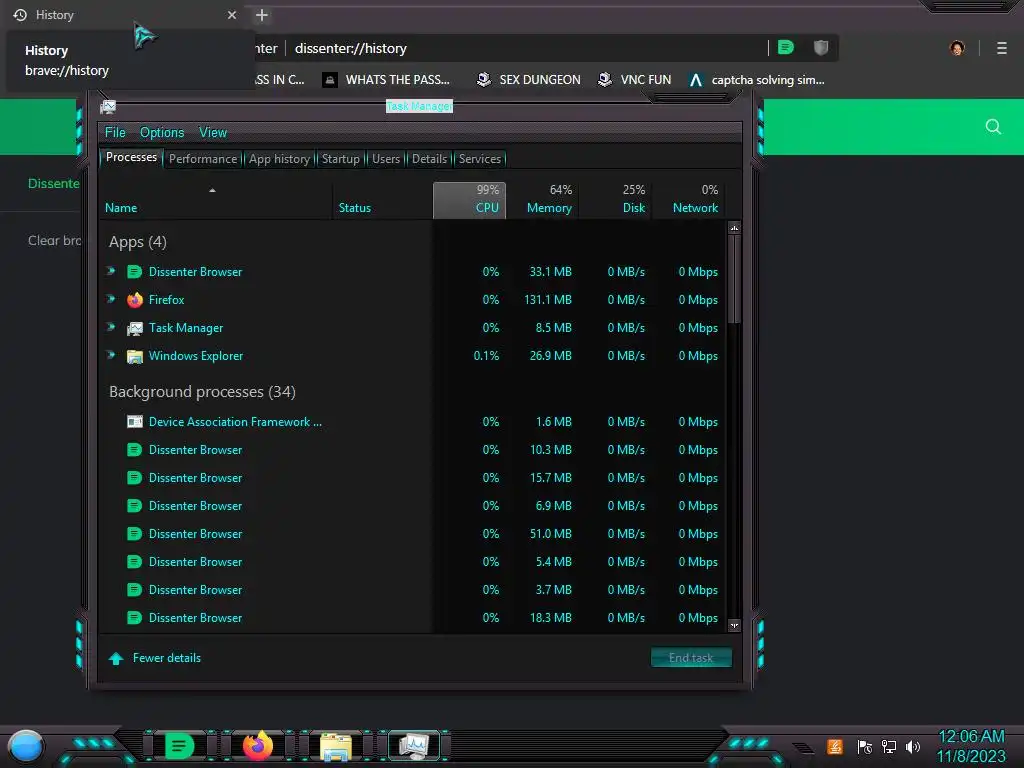Switch to the Users tab
Image resolution: width=1024 pixels, height=768 pixels.
(x=386, y=159)
